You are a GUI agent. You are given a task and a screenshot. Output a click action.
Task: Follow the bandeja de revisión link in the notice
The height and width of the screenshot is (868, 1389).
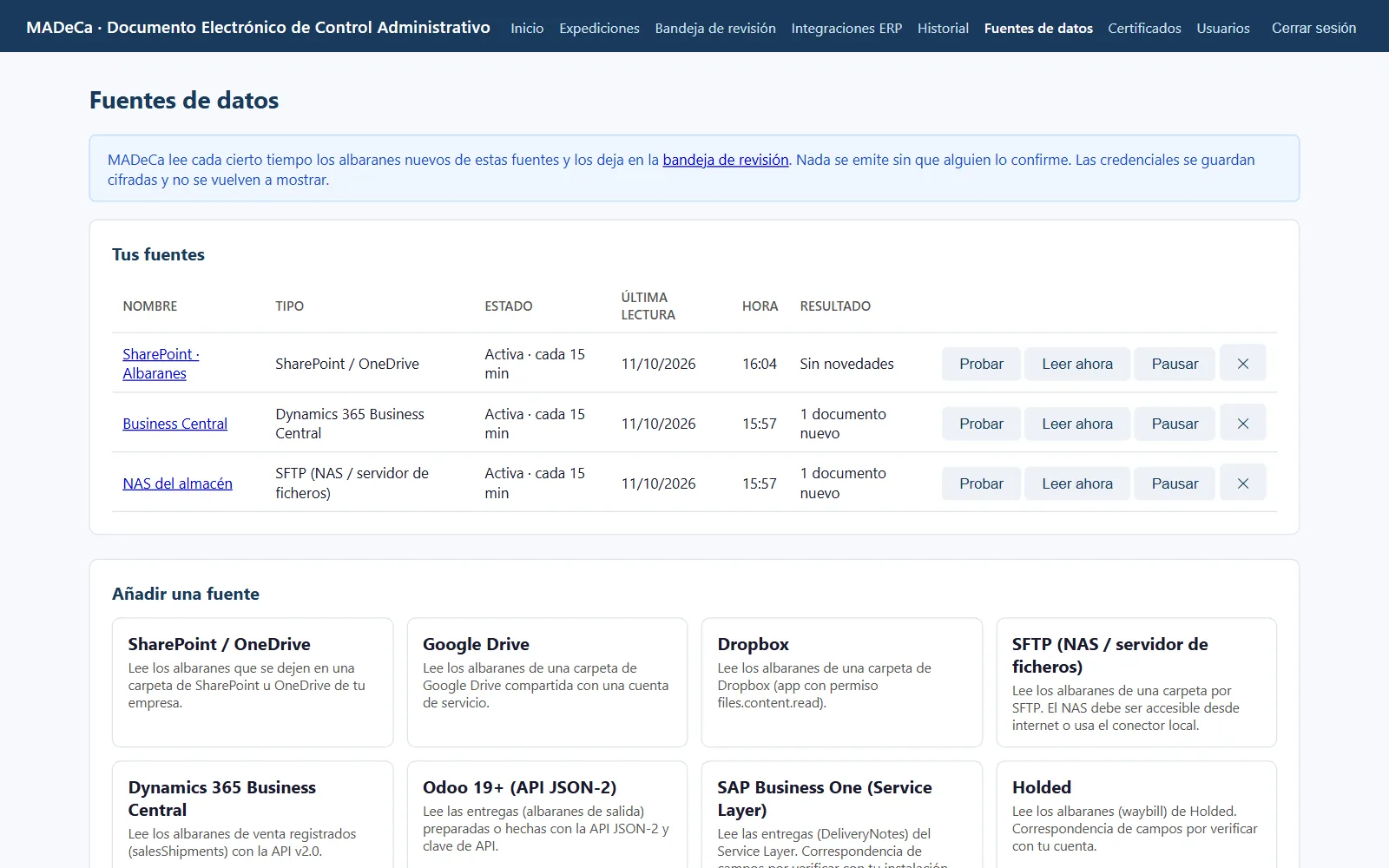[726, 160]
